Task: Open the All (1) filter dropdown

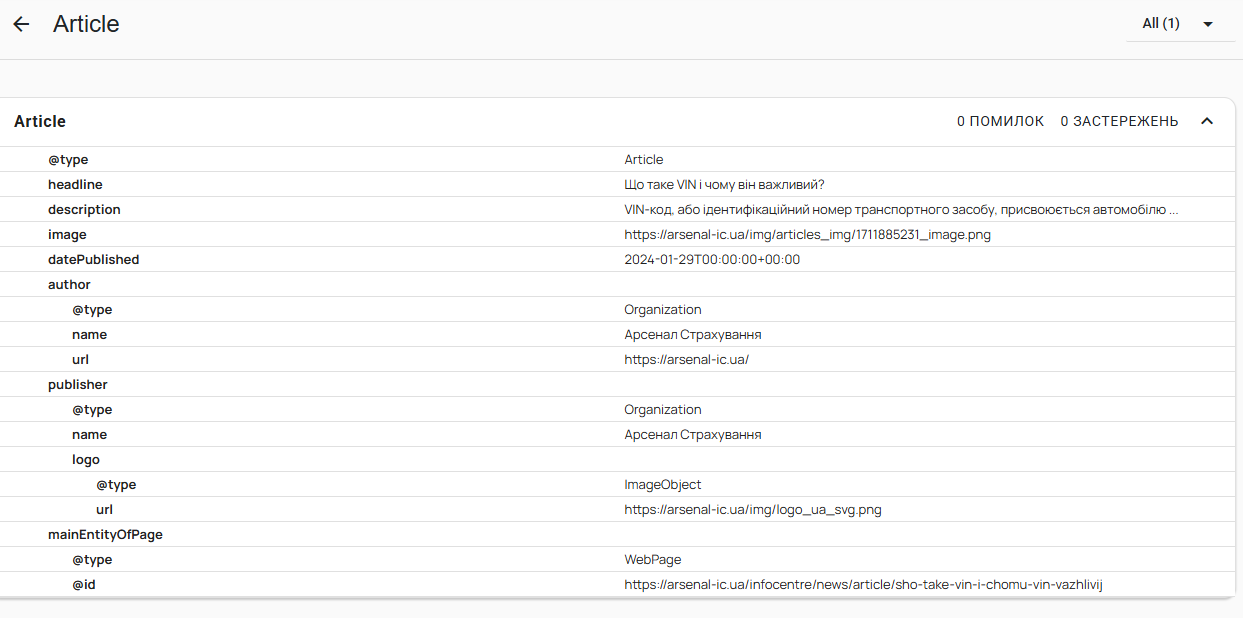Action: pyautogui.click(x=1177, y=24)
